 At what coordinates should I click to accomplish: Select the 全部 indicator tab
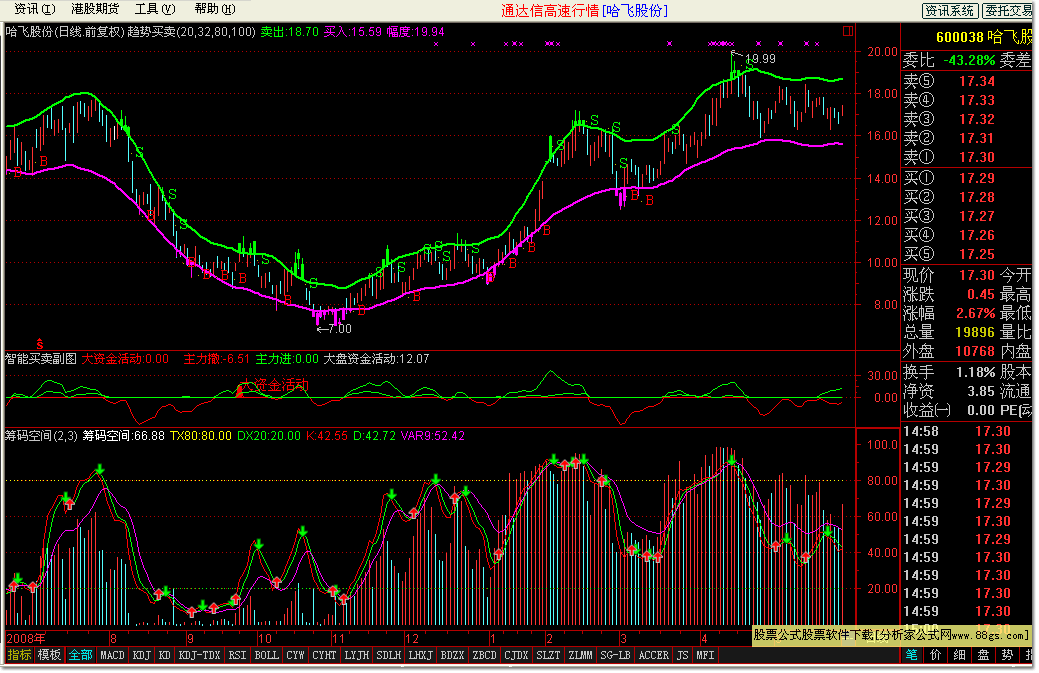tap(80, 655)
